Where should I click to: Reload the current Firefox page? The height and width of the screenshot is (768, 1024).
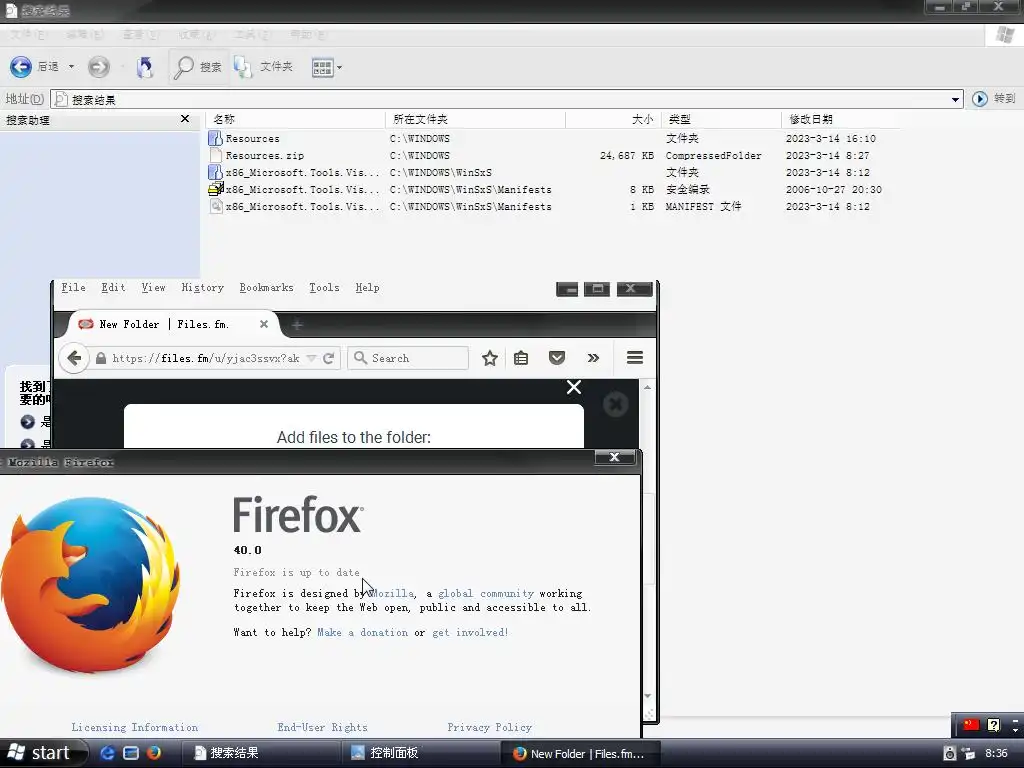click(328, 358)
